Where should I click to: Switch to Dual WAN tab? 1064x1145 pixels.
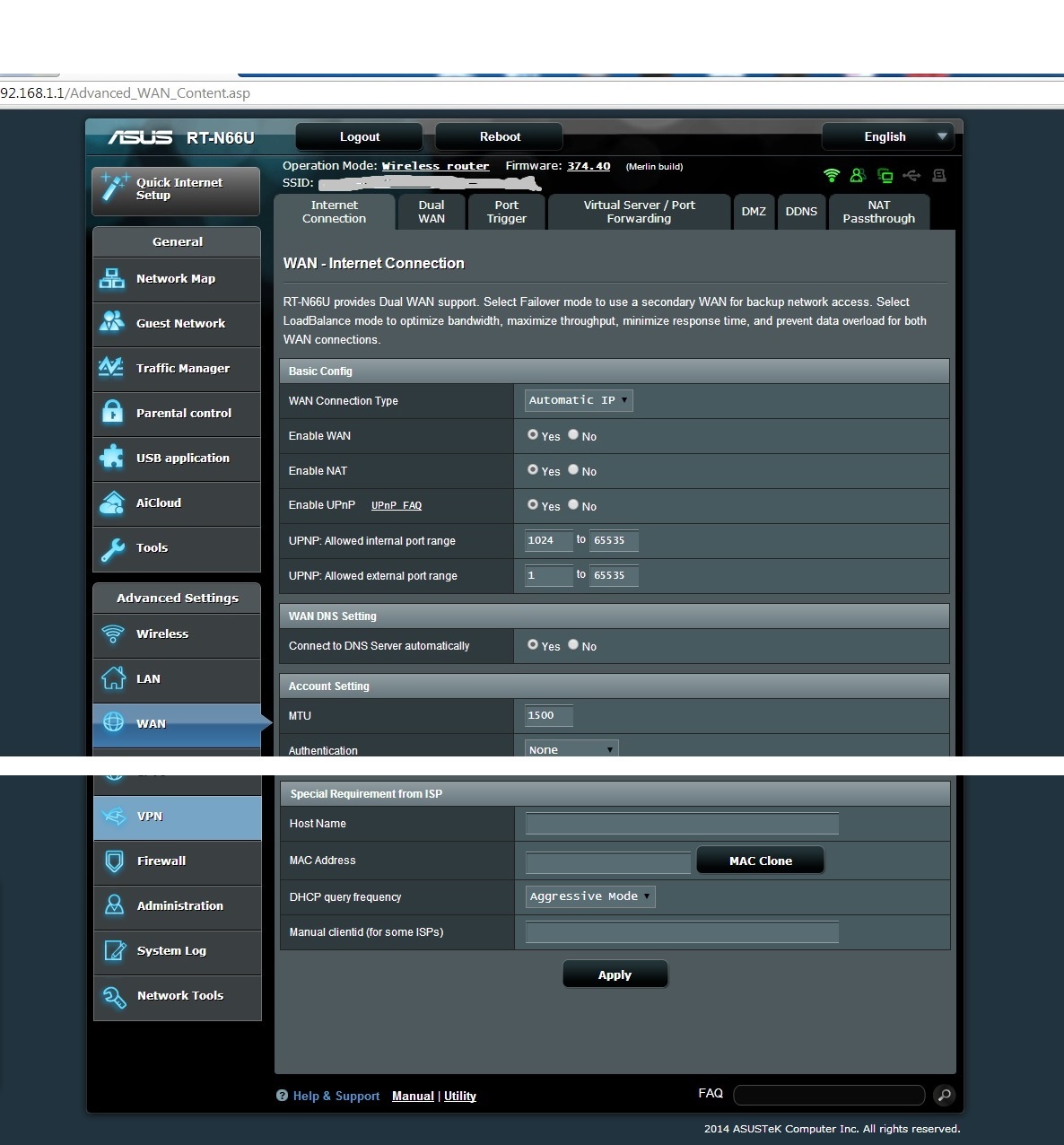(432, 212)
